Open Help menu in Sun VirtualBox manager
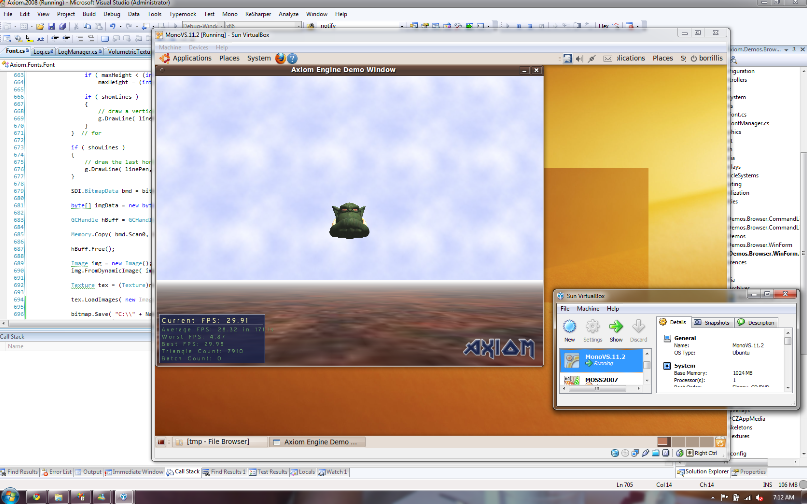807x504 pixels. pyautogui.click(x=612, y=308)
